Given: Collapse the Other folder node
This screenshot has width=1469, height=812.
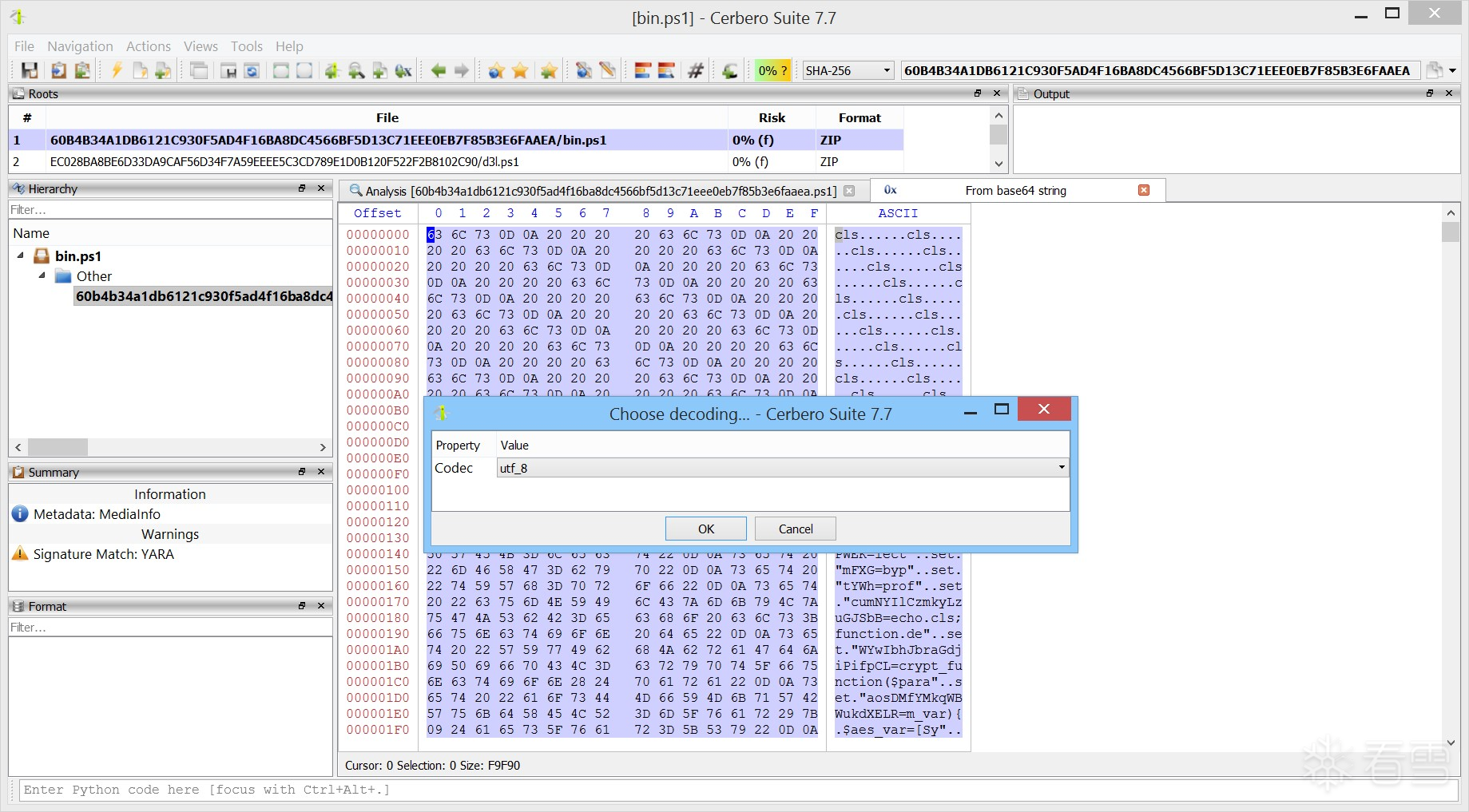Looking at the screenshot, I should point(42,275).
